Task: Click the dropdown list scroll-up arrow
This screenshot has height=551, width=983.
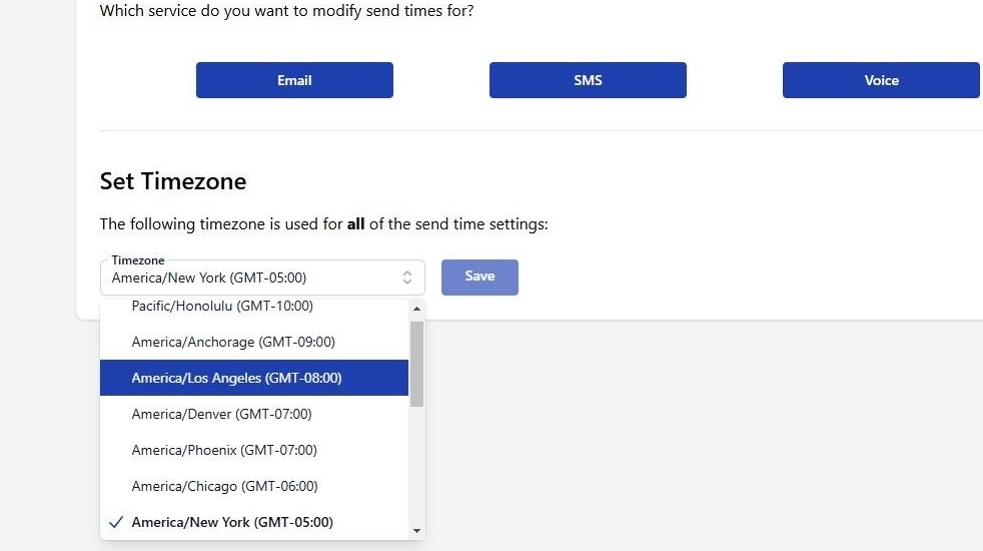Action: [417, 309]
